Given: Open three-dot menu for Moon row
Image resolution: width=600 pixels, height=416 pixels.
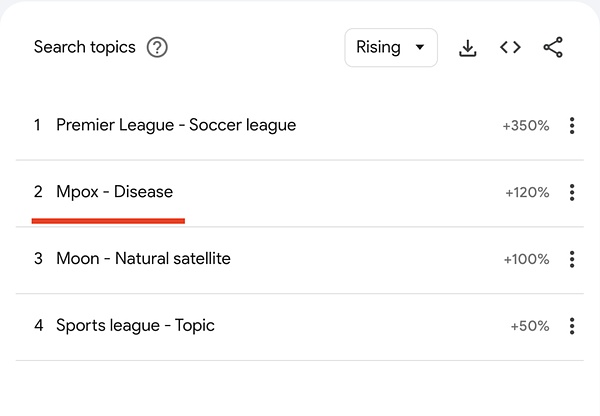Looking at the screenshot, I should 572,259.
